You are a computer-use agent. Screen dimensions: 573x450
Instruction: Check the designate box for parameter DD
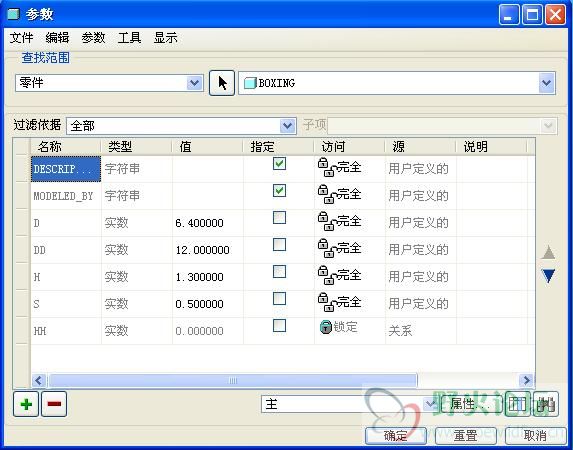(x=280, y=245)
